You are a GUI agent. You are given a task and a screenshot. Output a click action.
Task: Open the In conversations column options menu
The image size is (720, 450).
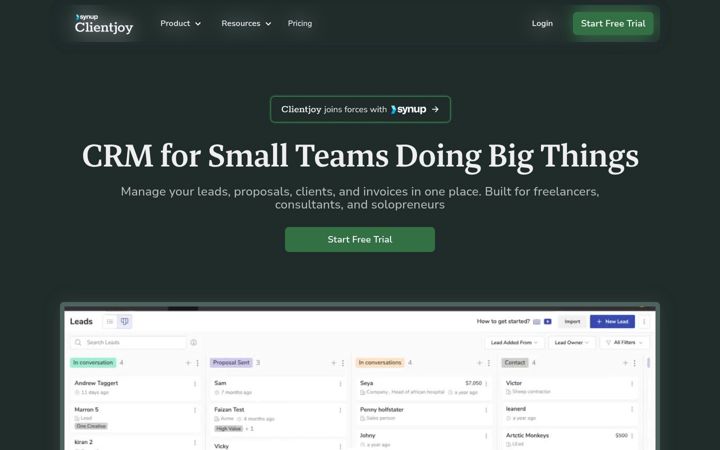tap(489, 363)
